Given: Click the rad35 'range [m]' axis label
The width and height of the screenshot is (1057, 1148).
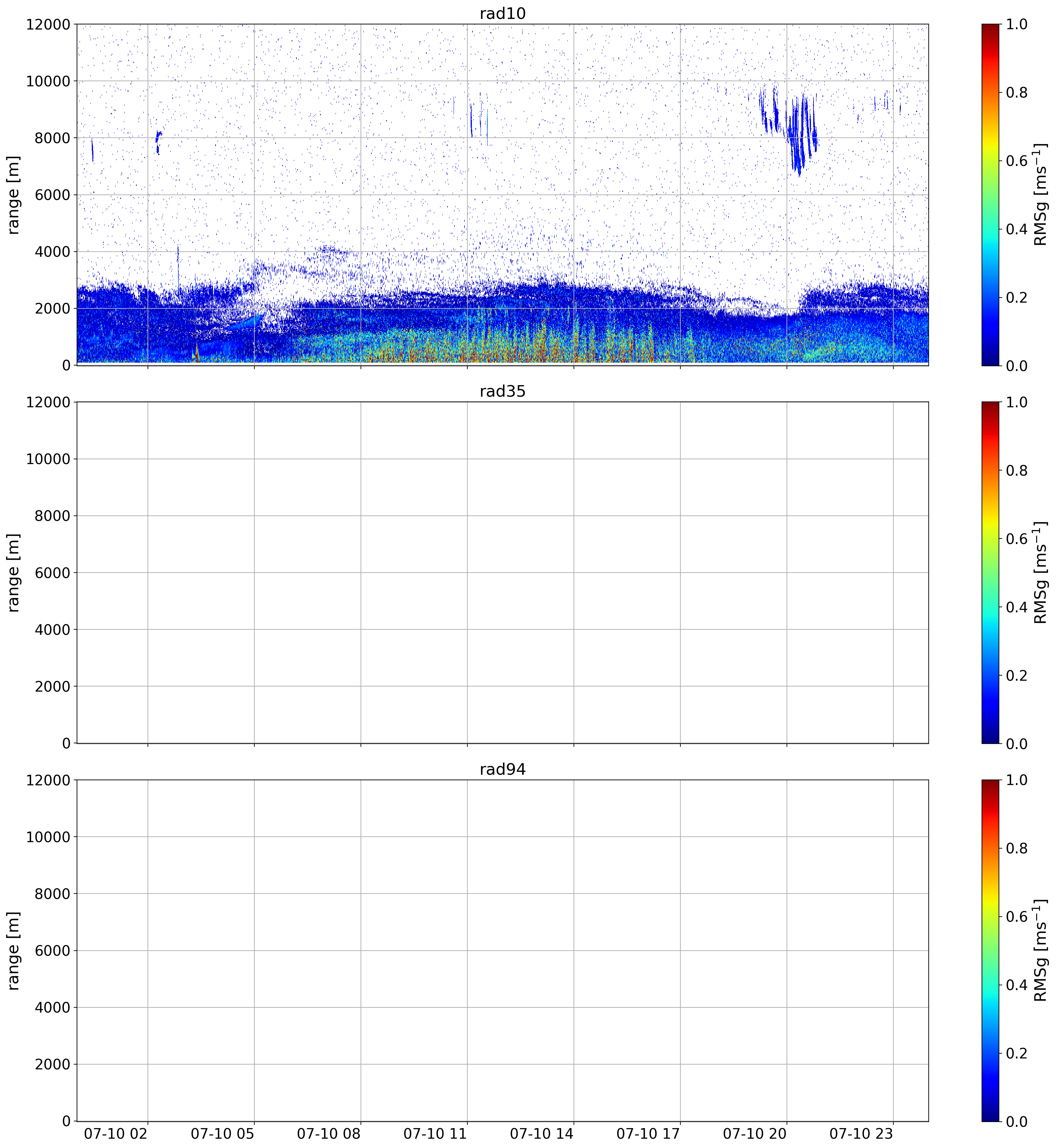Looking at the screenshot, I should tap(13, 572).
